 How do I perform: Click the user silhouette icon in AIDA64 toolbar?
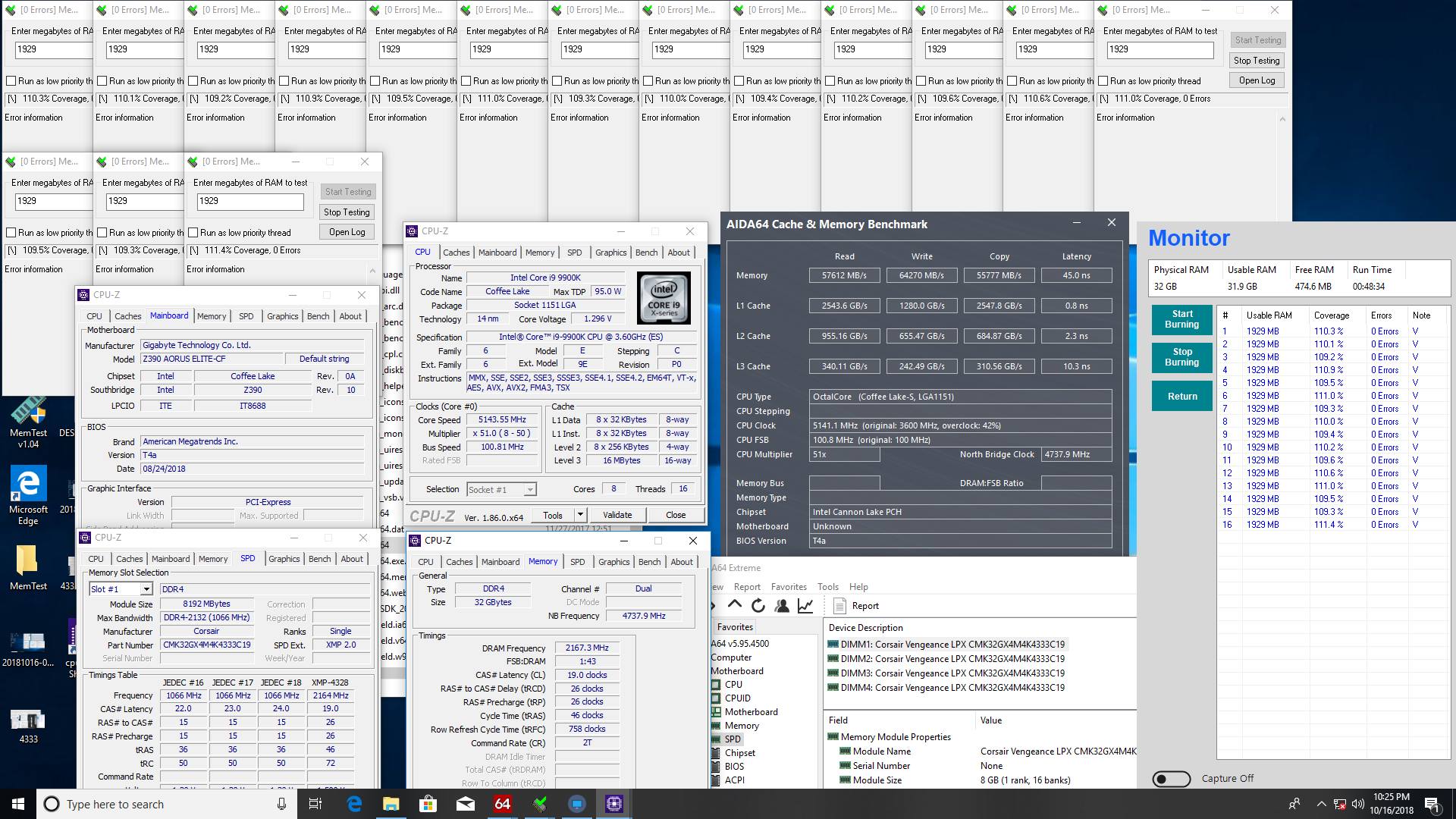point(782,605)
